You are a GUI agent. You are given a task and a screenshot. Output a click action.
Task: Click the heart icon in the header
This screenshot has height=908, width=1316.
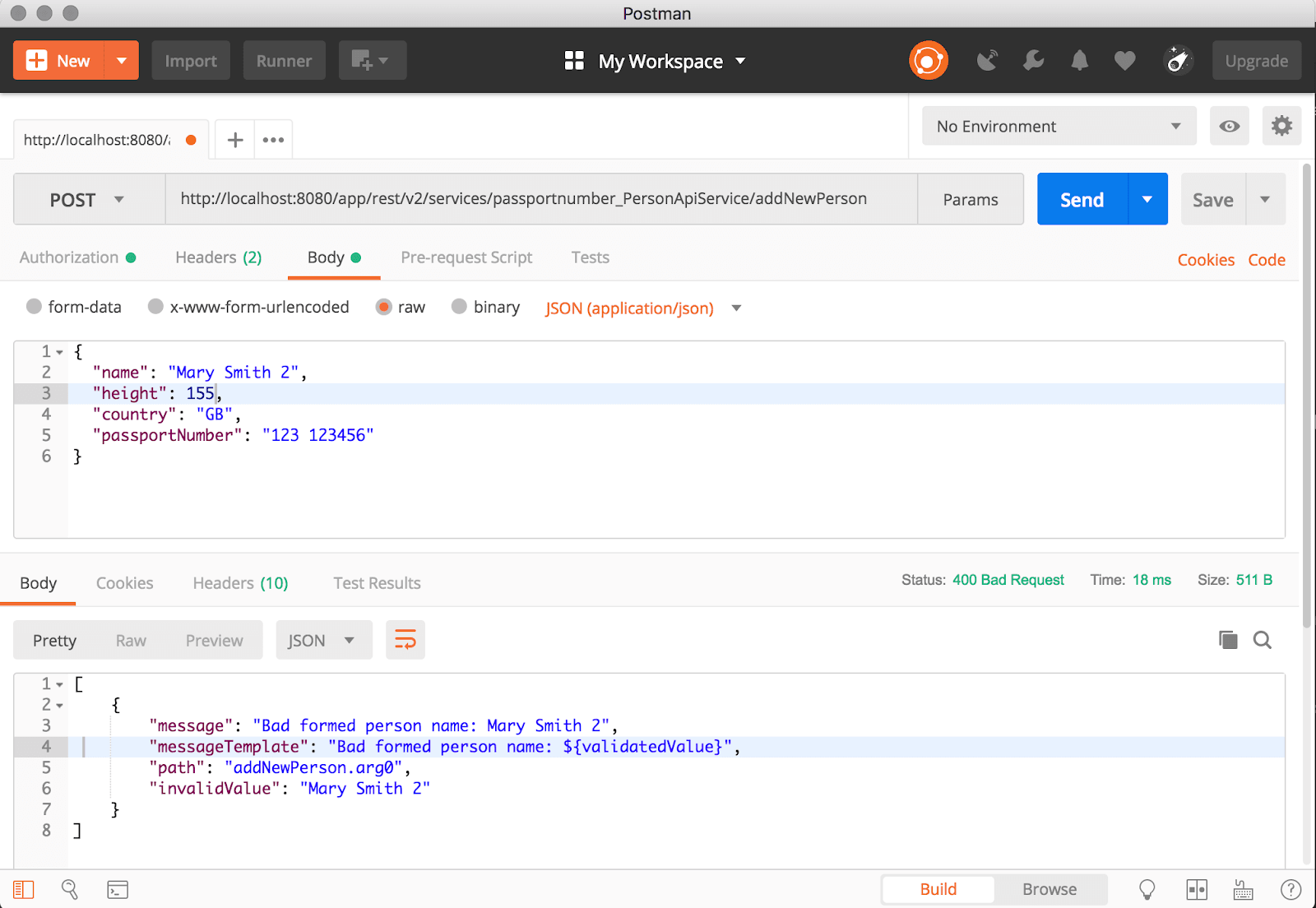1124,60
